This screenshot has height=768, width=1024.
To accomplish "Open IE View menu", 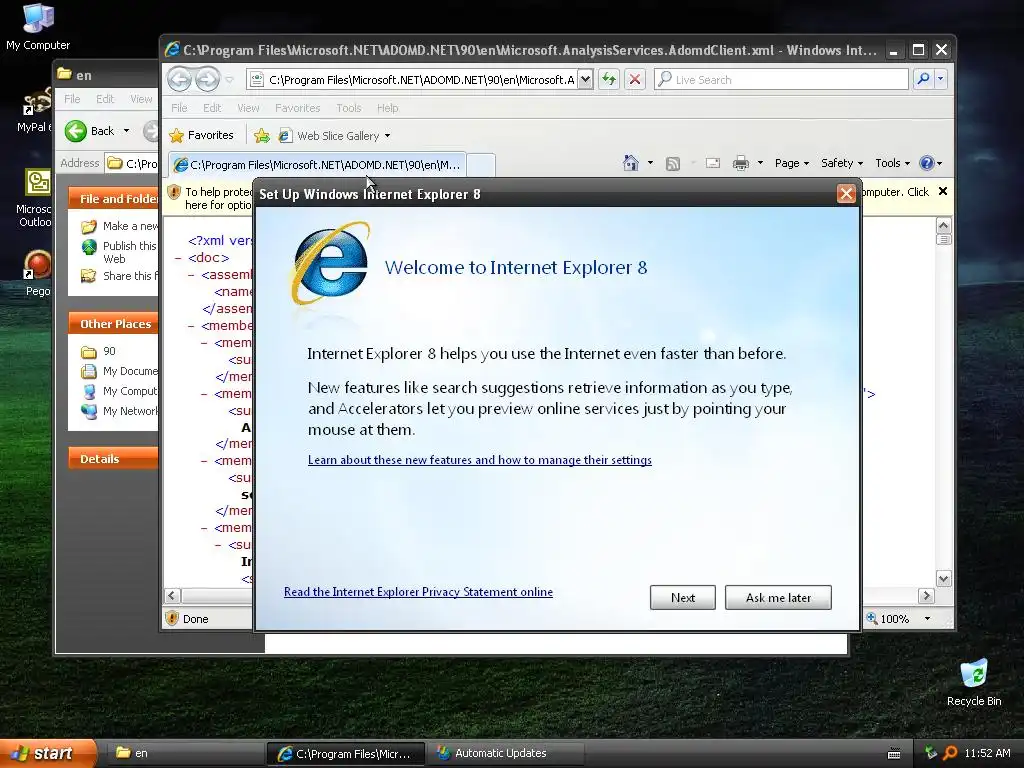I will coord(248,108).
